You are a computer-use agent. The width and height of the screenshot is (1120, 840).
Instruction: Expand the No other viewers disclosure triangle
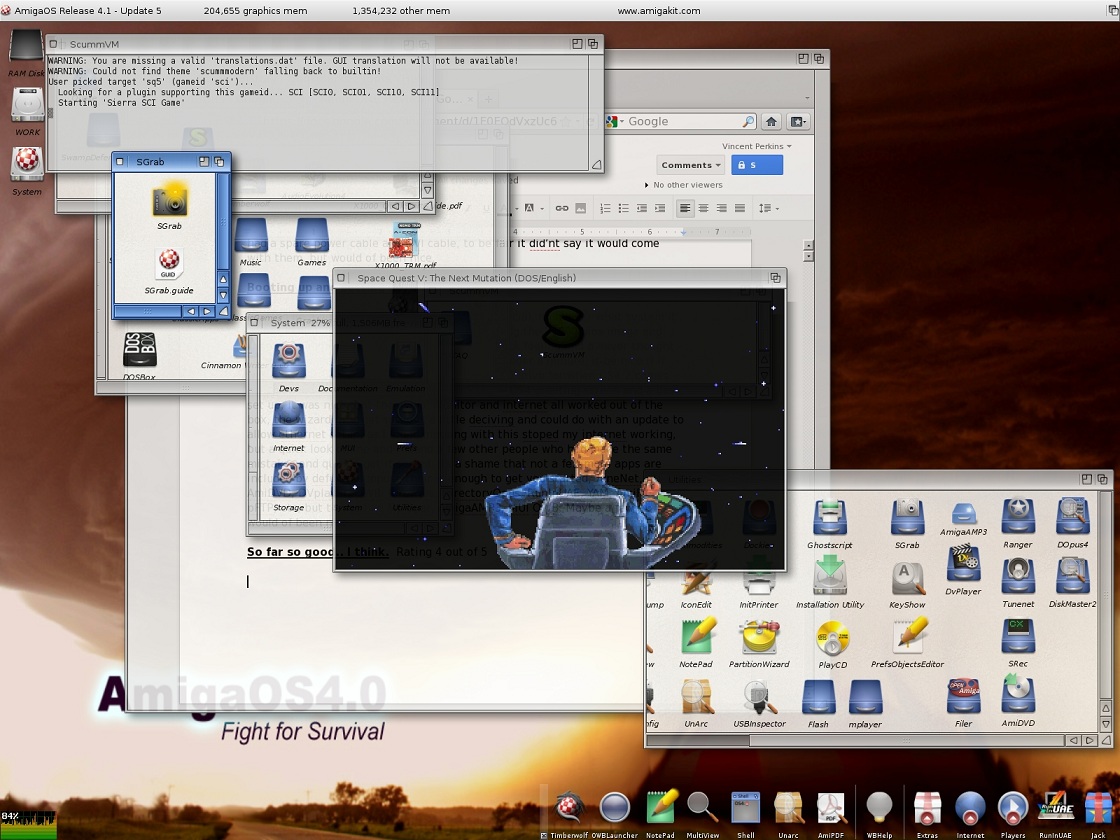pos(647,185)
